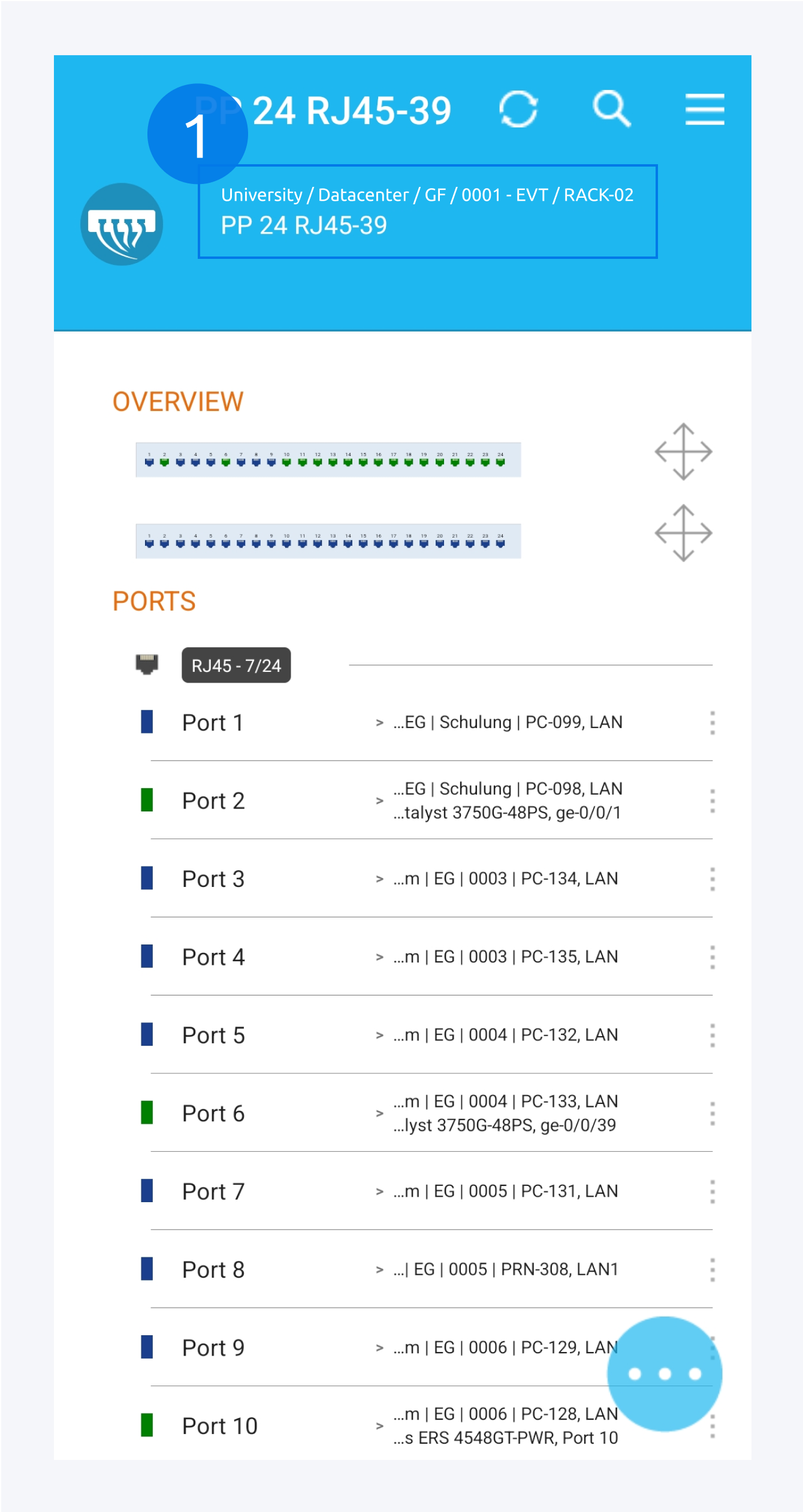This screenshot has height=1512, width=803.
Task: Select the first overview port panel image
Action: 328,460
